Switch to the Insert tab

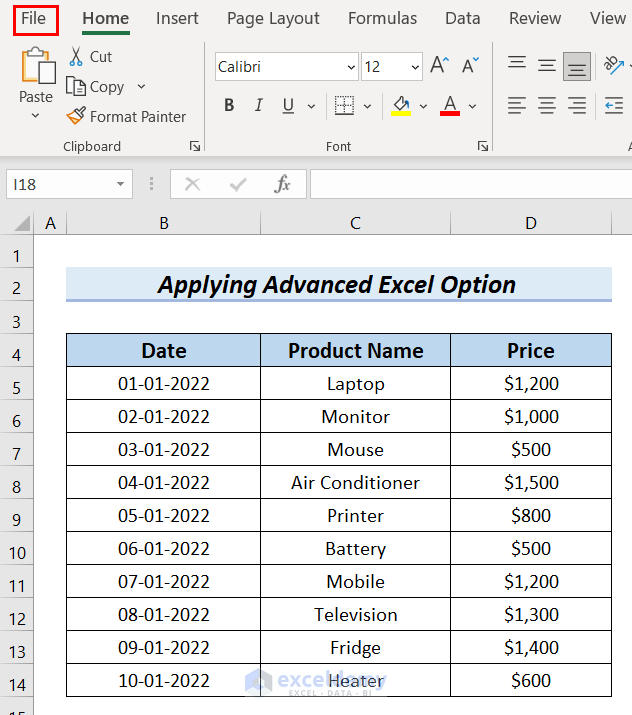tap(177, 19)
